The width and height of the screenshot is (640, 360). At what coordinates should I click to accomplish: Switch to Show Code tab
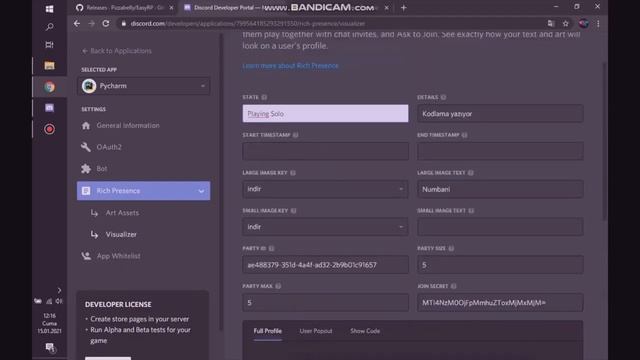pyautogui.click(x=365, y=331)
